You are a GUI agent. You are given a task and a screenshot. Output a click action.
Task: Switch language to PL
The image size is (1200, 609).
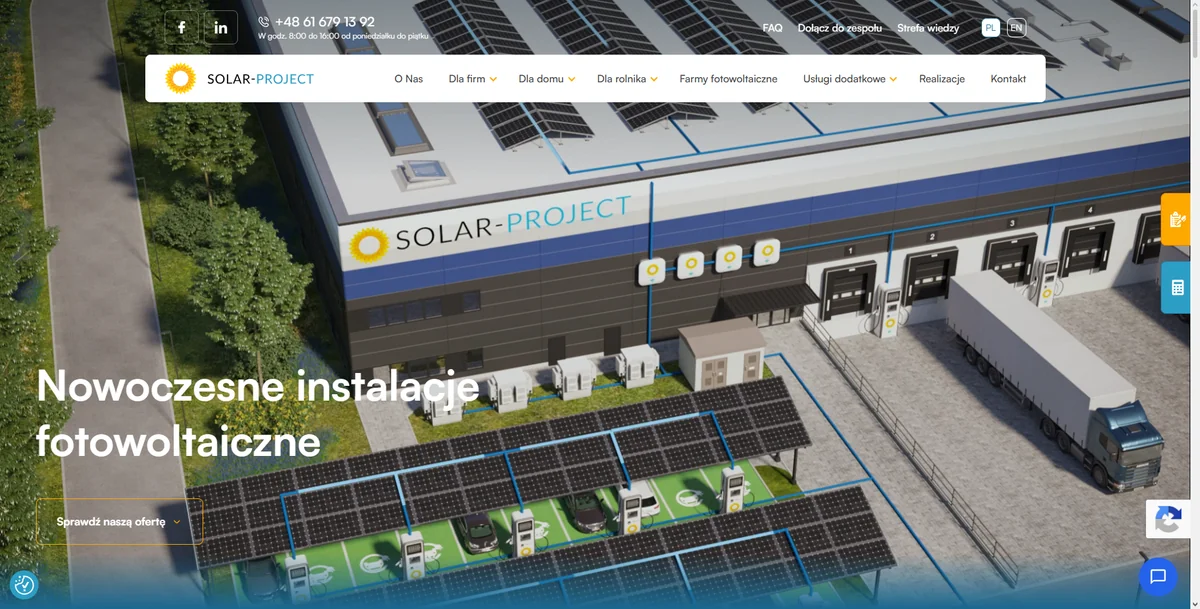(x=990, y=28)
